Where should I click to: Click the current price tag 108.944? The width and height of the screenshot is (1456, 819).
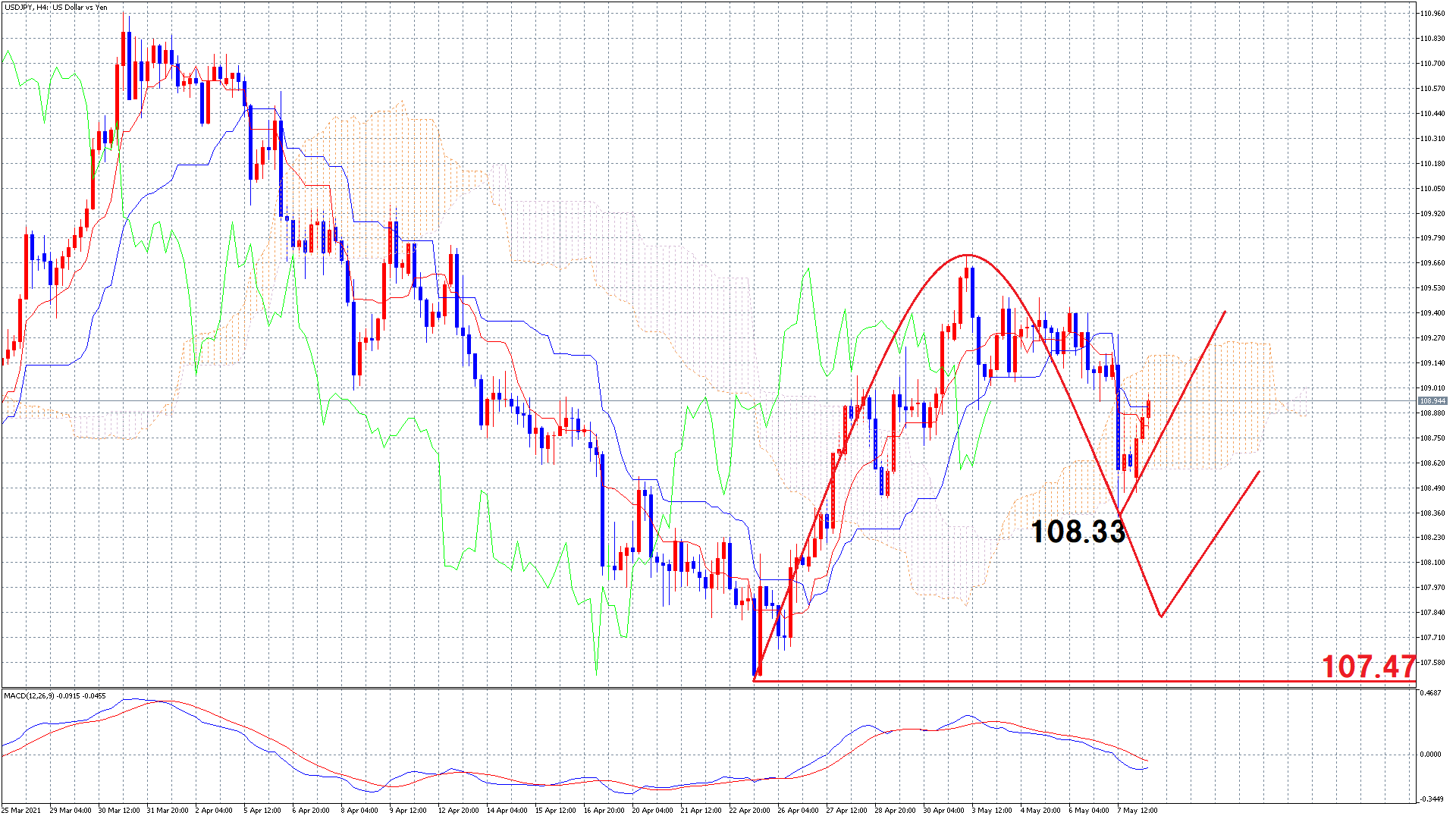tap(1432, 401)
